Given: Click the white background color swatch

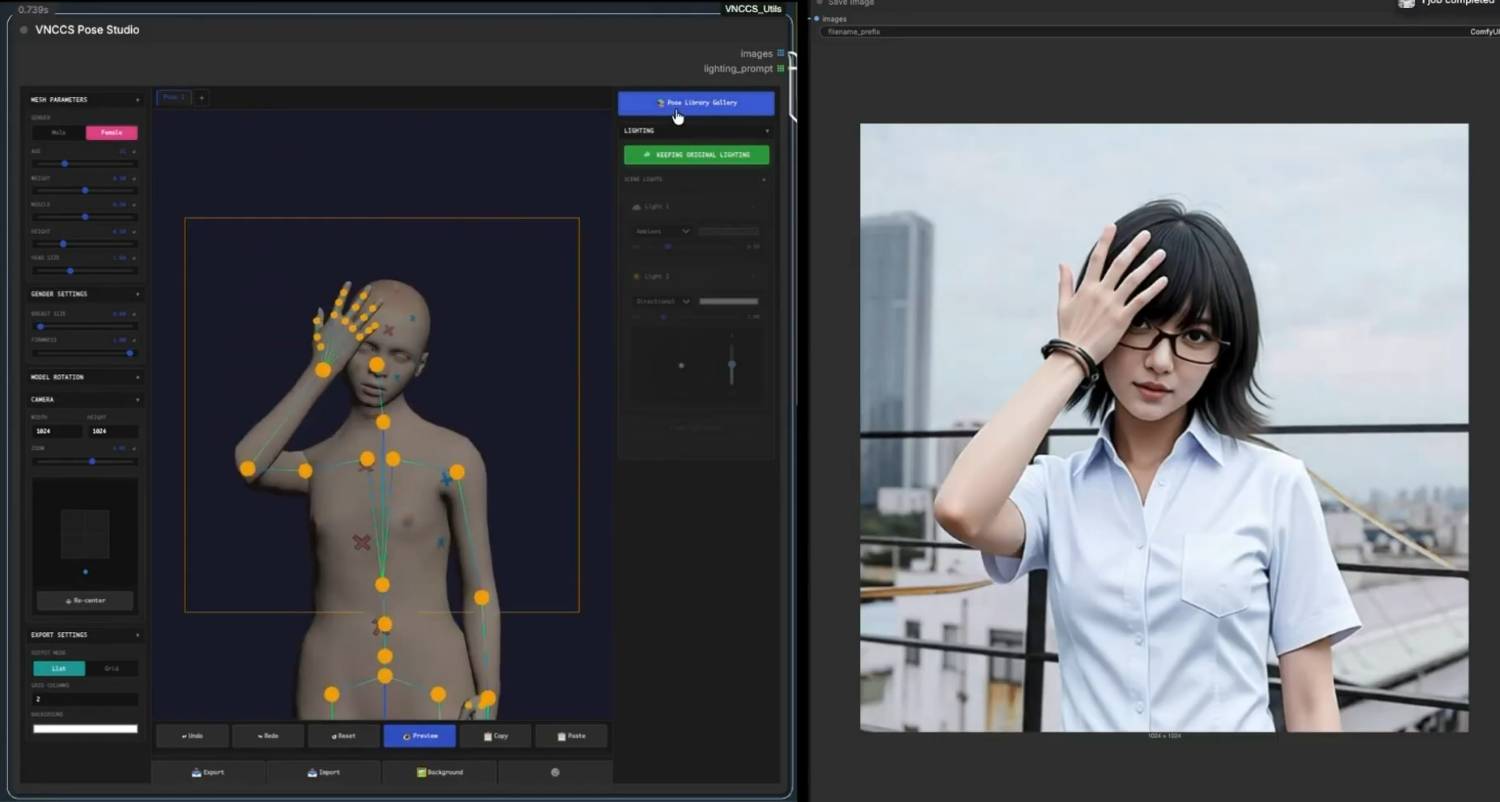Looking at the screenshot, I should [85, 729].
